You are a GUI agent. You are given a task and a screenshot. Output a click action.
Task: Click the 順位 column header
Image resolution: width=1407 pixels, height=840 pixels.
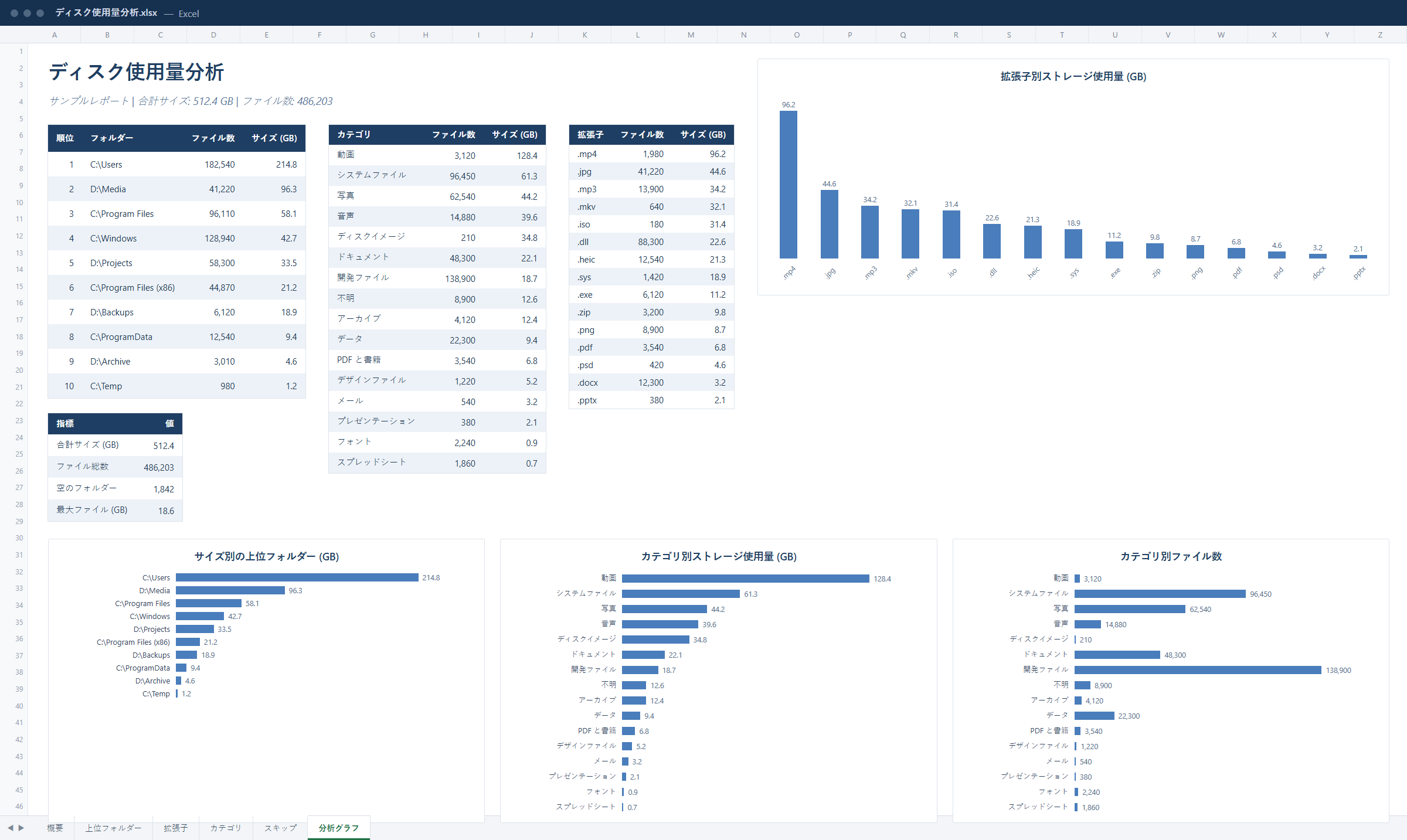pos(64,138)
